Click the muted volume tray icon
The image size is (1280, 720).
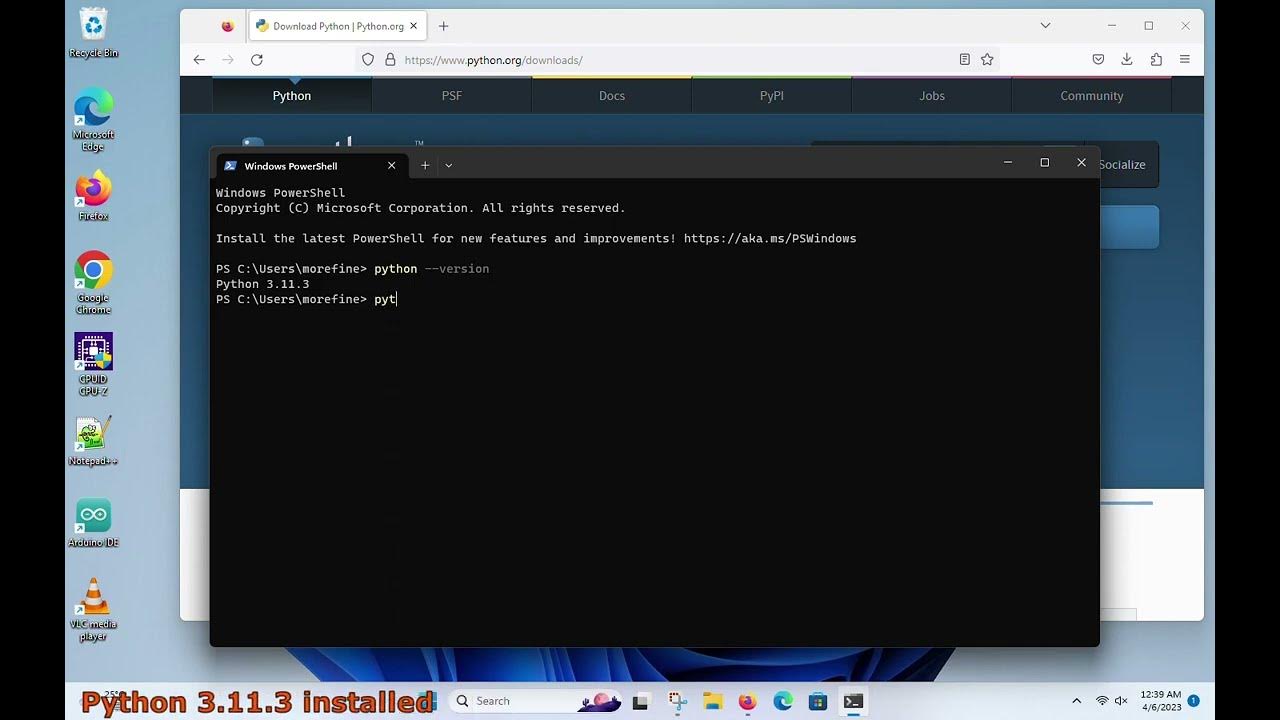click(1121, 701)
